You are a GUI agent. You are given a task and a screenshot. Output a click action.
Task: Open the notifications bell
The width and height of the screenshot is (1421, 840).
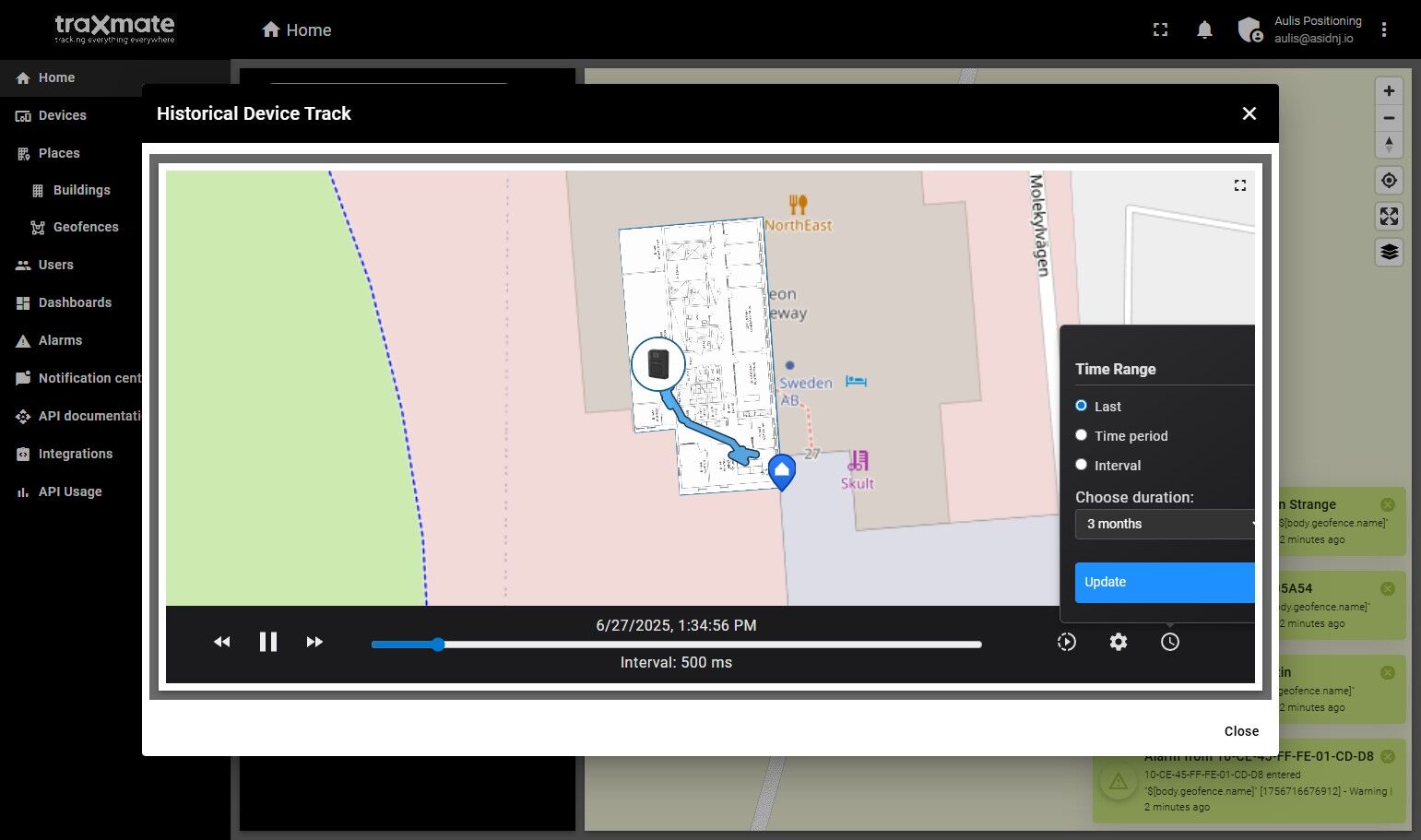coord(1204,30)
